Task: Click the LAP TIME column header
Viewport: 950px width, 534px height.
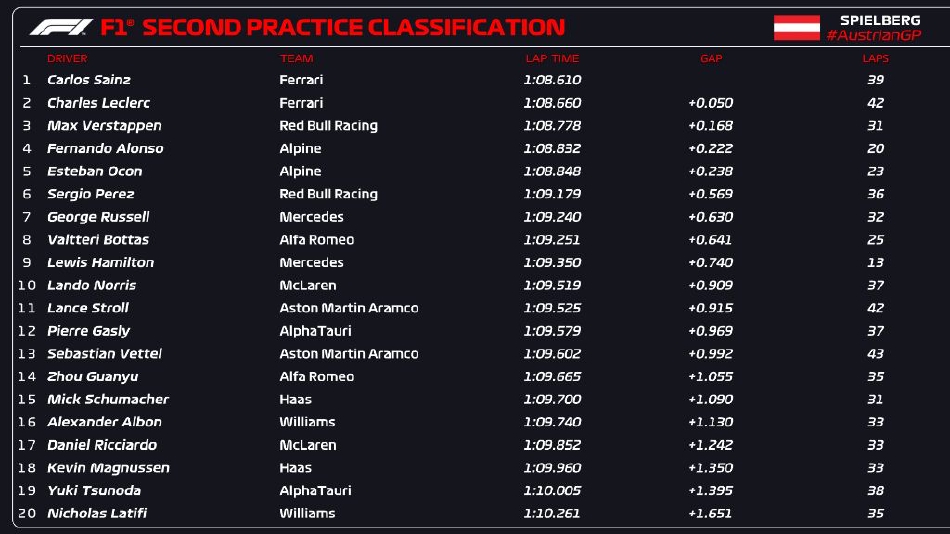Action: [551, 59]
